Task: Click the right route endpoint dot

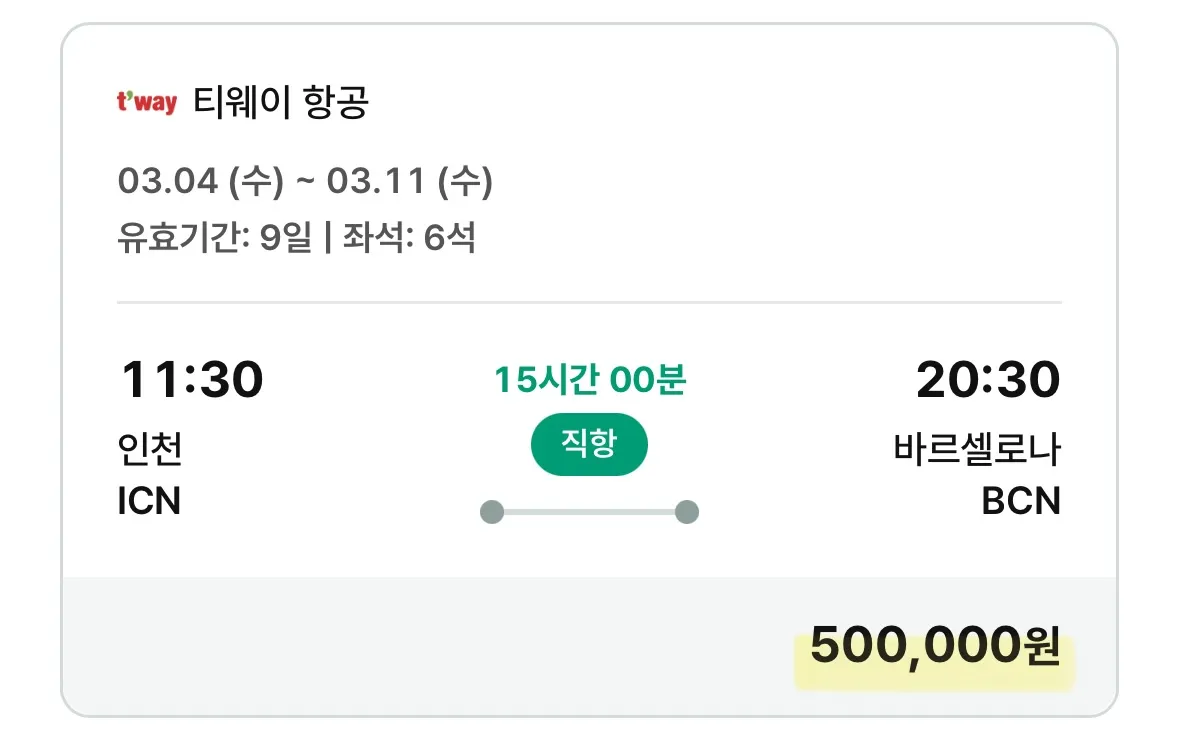Action: (x=687, y=512)
